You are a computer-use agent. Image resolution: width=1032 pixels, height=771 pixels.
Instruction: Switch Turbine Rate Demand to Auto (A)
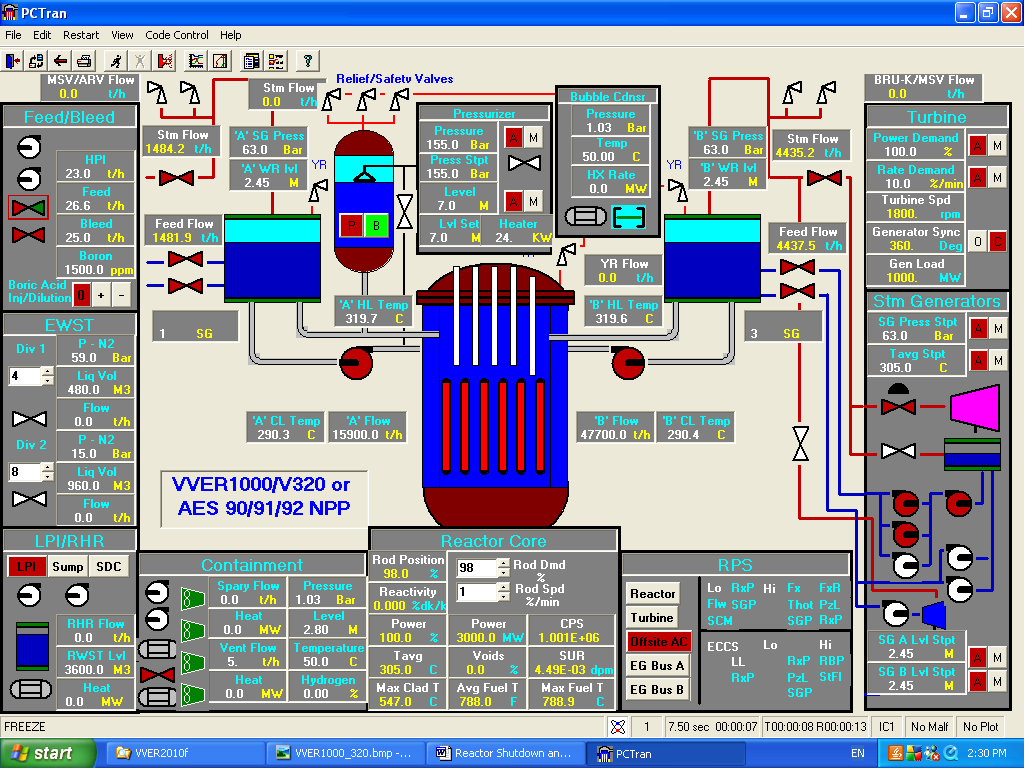point(977,178)
